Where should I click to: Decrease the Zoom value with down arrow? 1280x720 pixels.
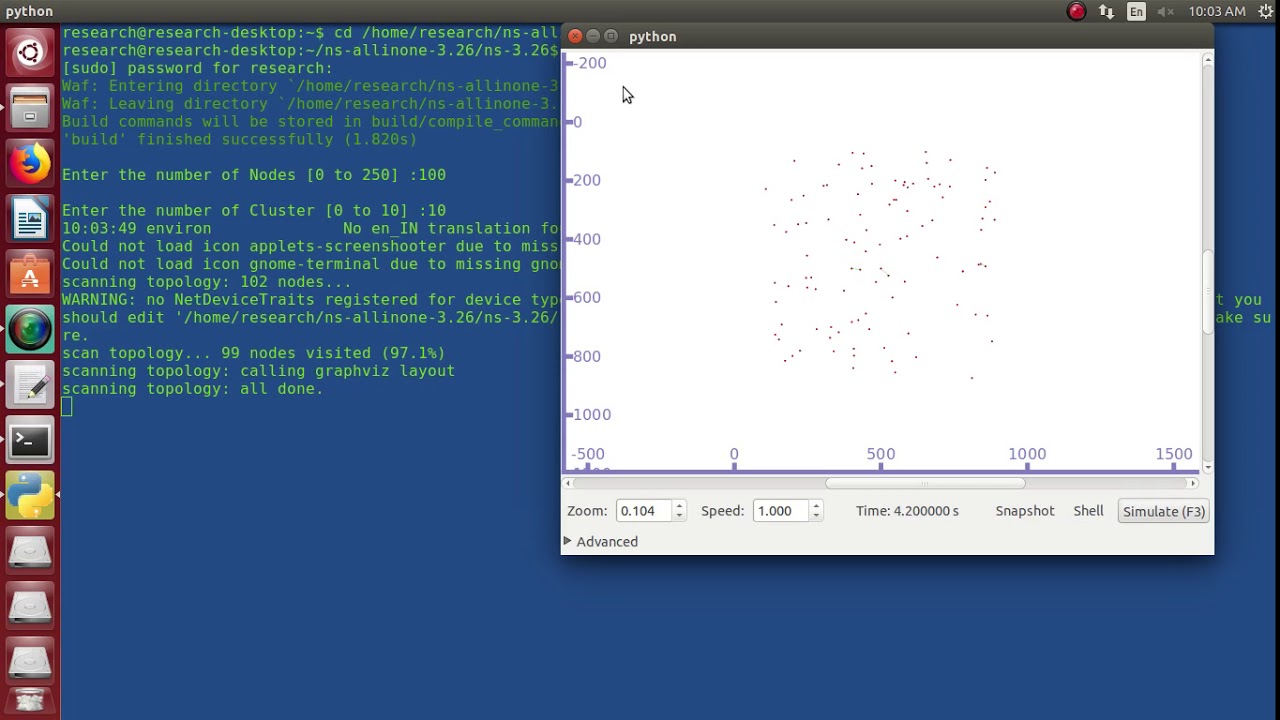click(679, 516)
